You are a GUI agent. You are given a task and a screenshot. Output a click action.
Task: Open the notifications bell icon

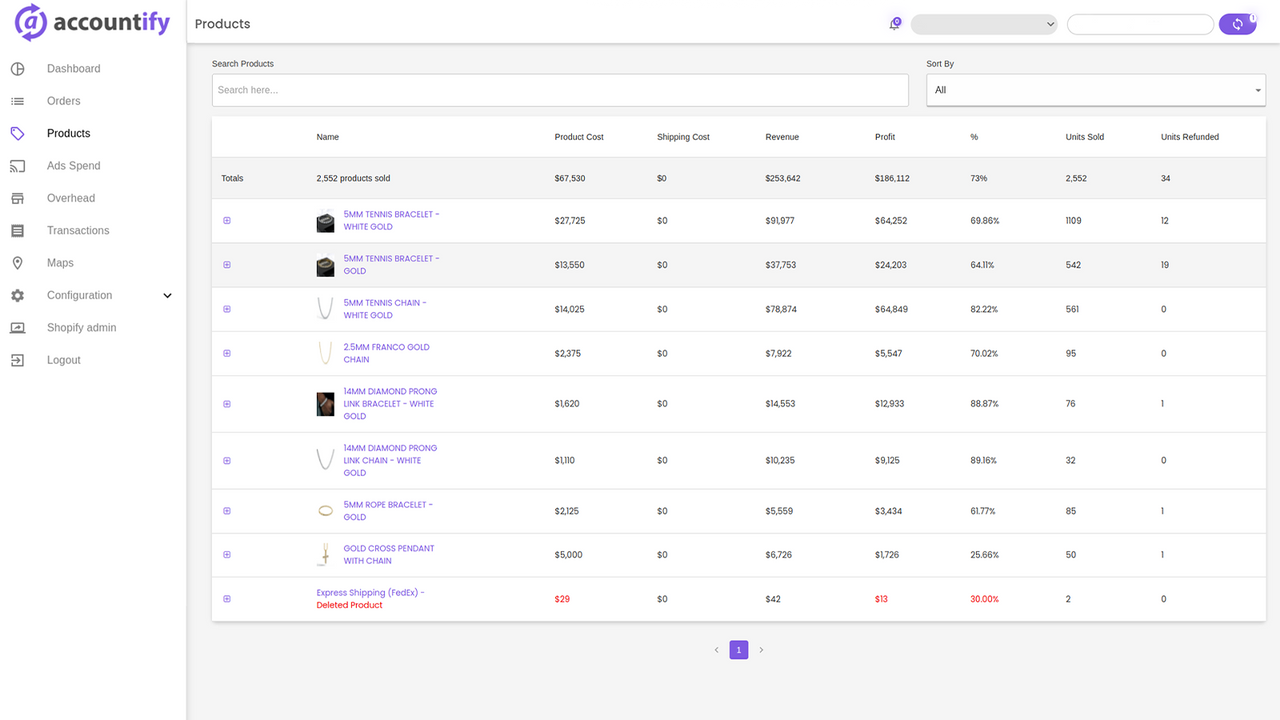pos(895,24)
